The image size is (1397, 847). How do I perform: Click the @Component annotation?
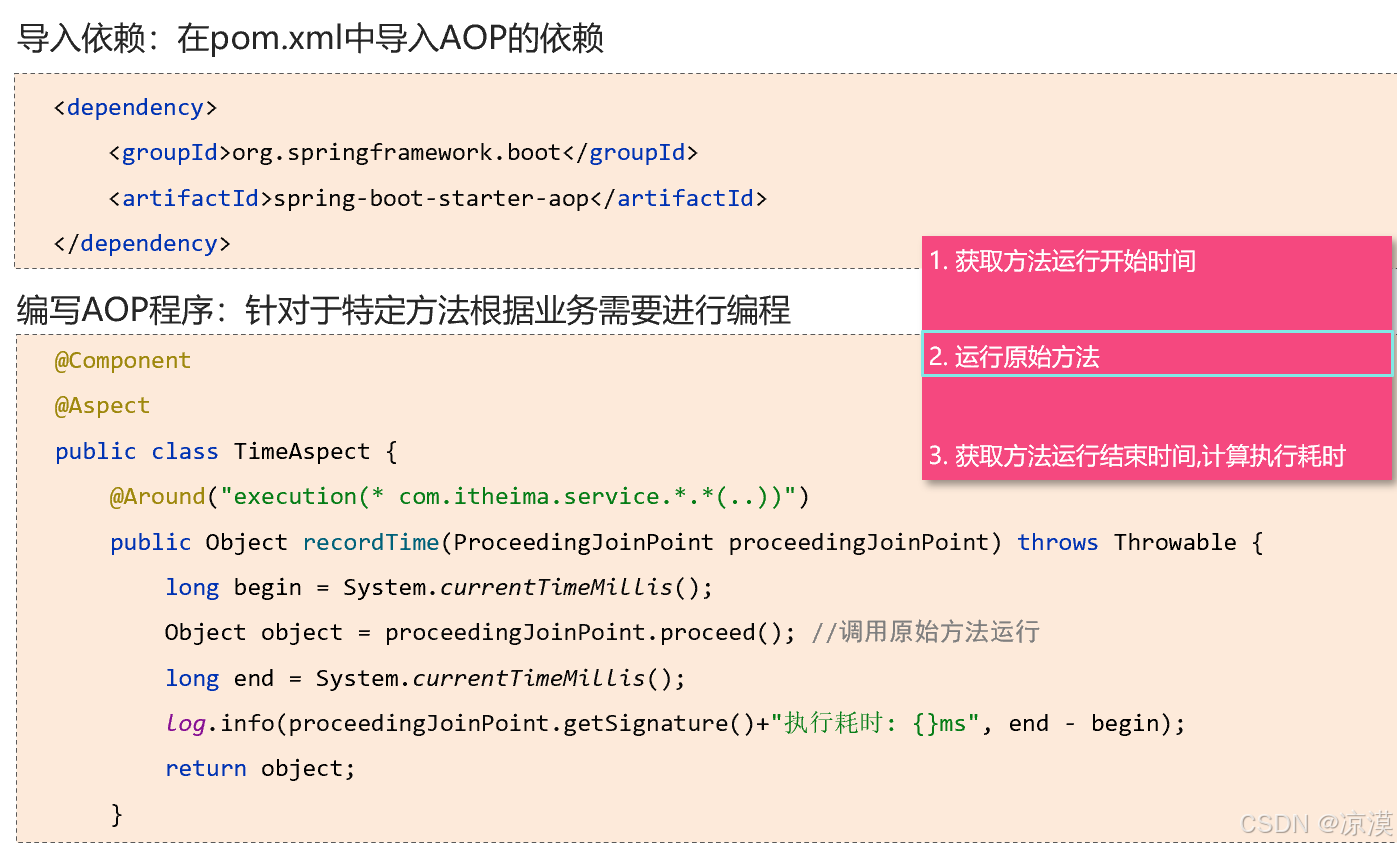(x=122, y=360)
